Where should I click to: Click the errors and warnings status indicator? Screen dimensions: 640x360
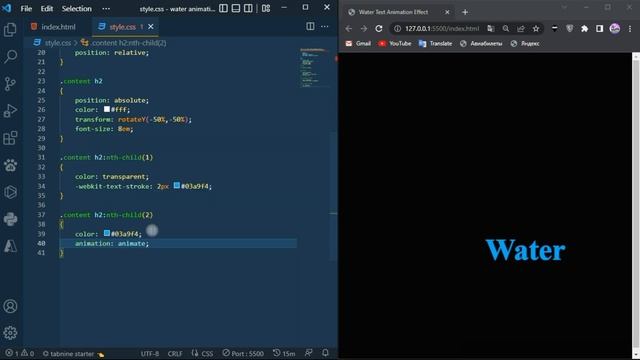pyautogui.click(x=19, y=353)
